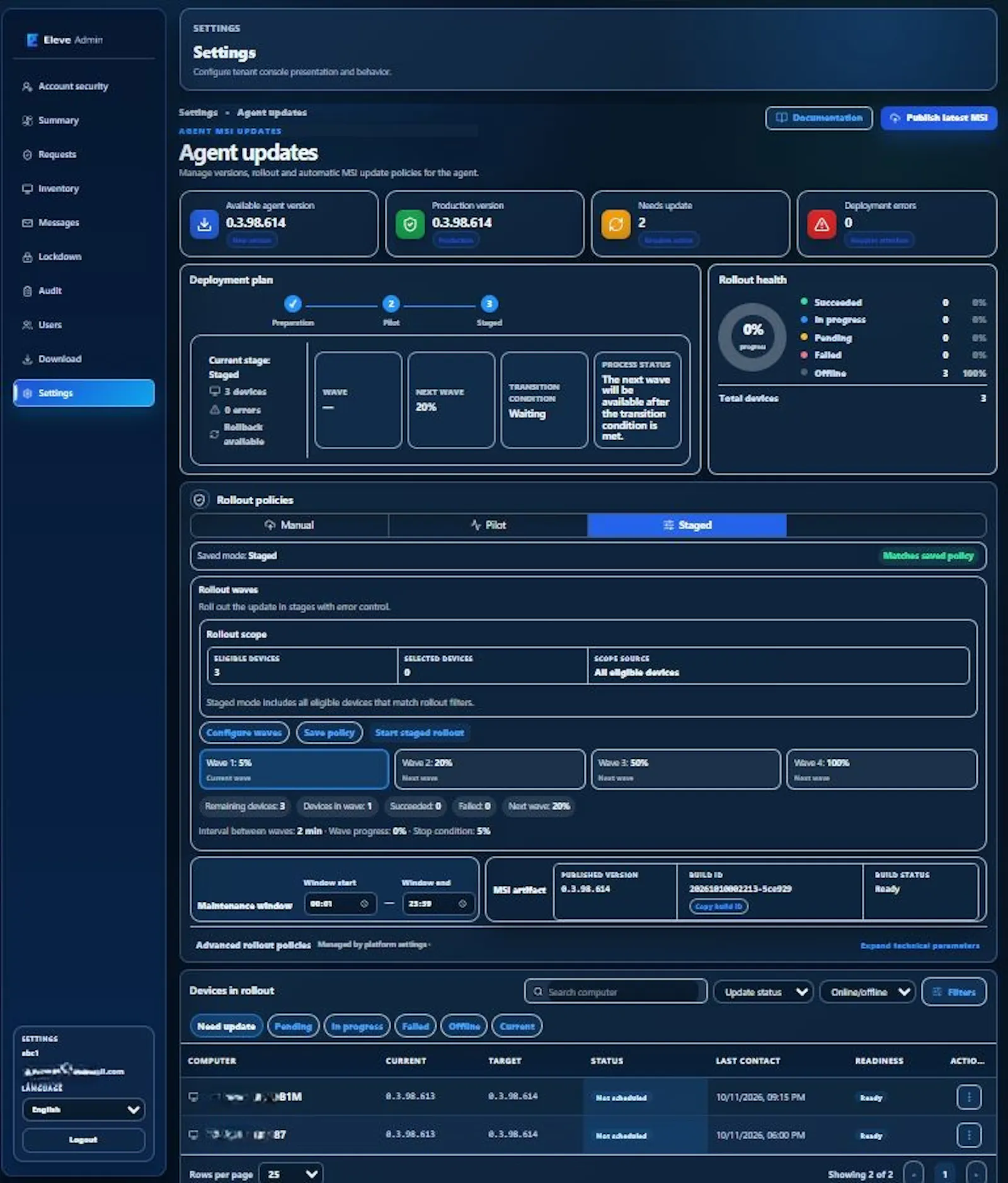Open the Rows per page dropdown
Image resolution: width=1008 pixels, height=1183 pixels.
tap(291, 1175)
